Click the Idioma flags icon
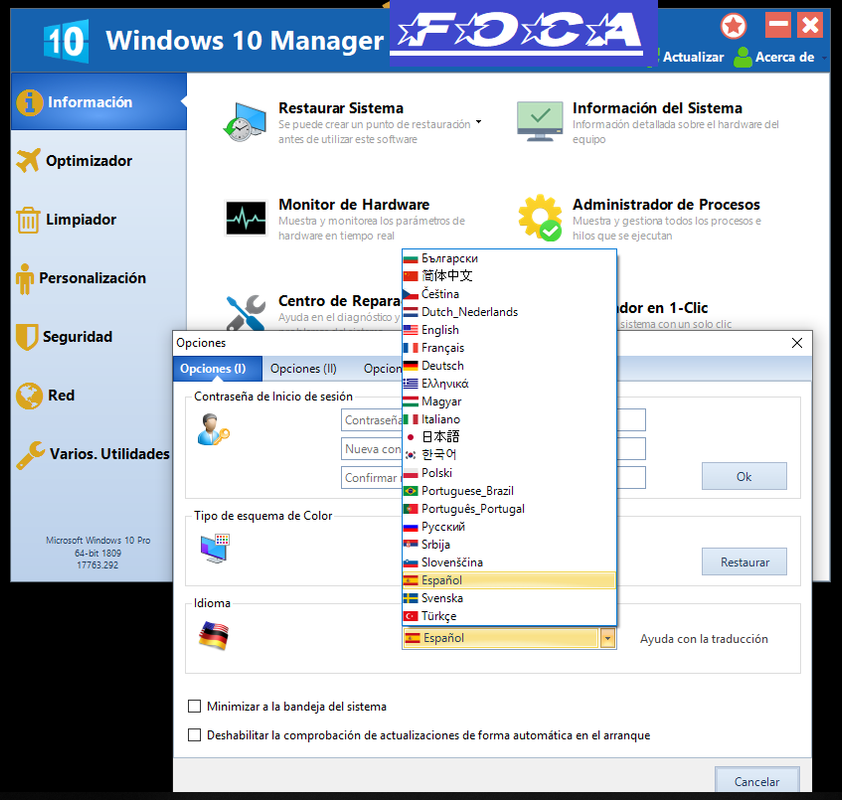This screenshot has height=800, width=842. coord(214,635)
